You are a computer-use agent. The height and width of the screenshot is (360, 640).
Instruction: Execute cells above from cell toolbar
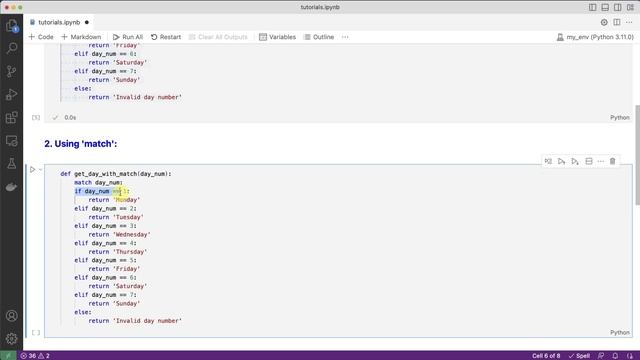coord(562,161)
